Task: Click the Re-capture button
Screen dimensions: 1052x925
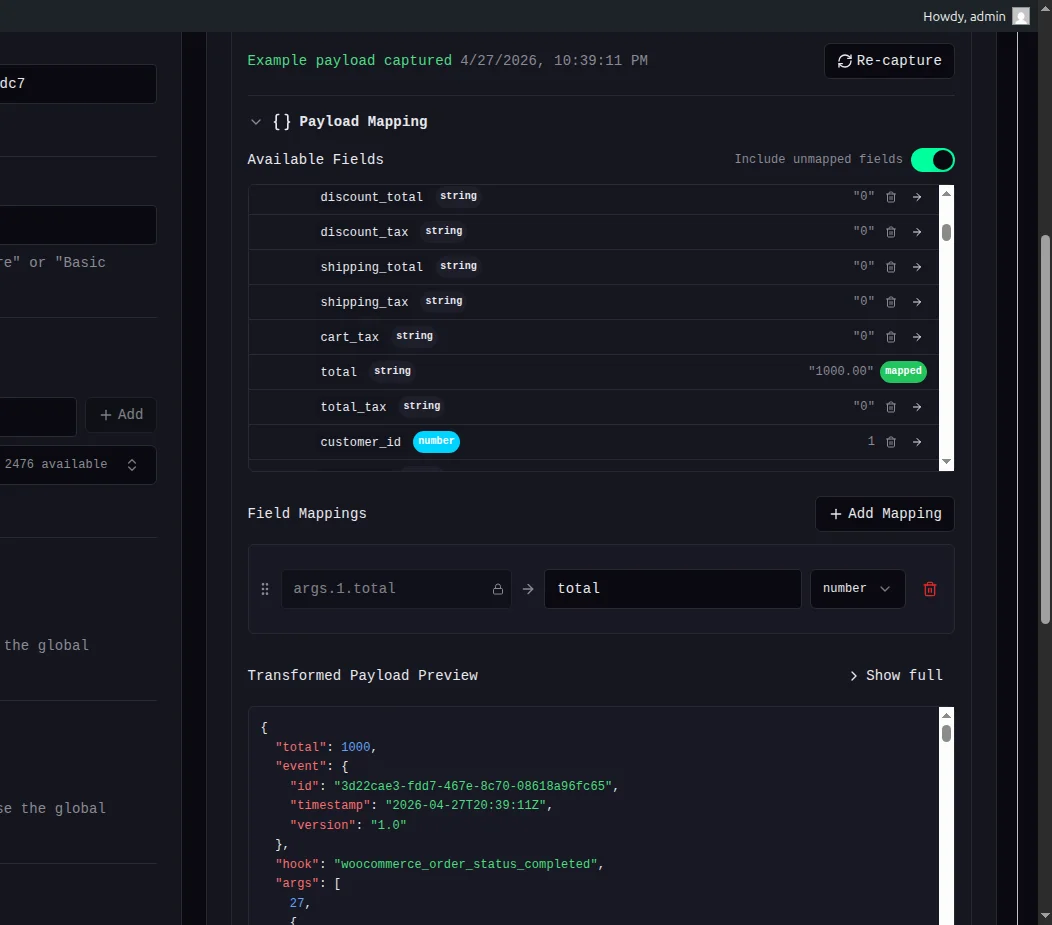Action: tap(889, 61)
